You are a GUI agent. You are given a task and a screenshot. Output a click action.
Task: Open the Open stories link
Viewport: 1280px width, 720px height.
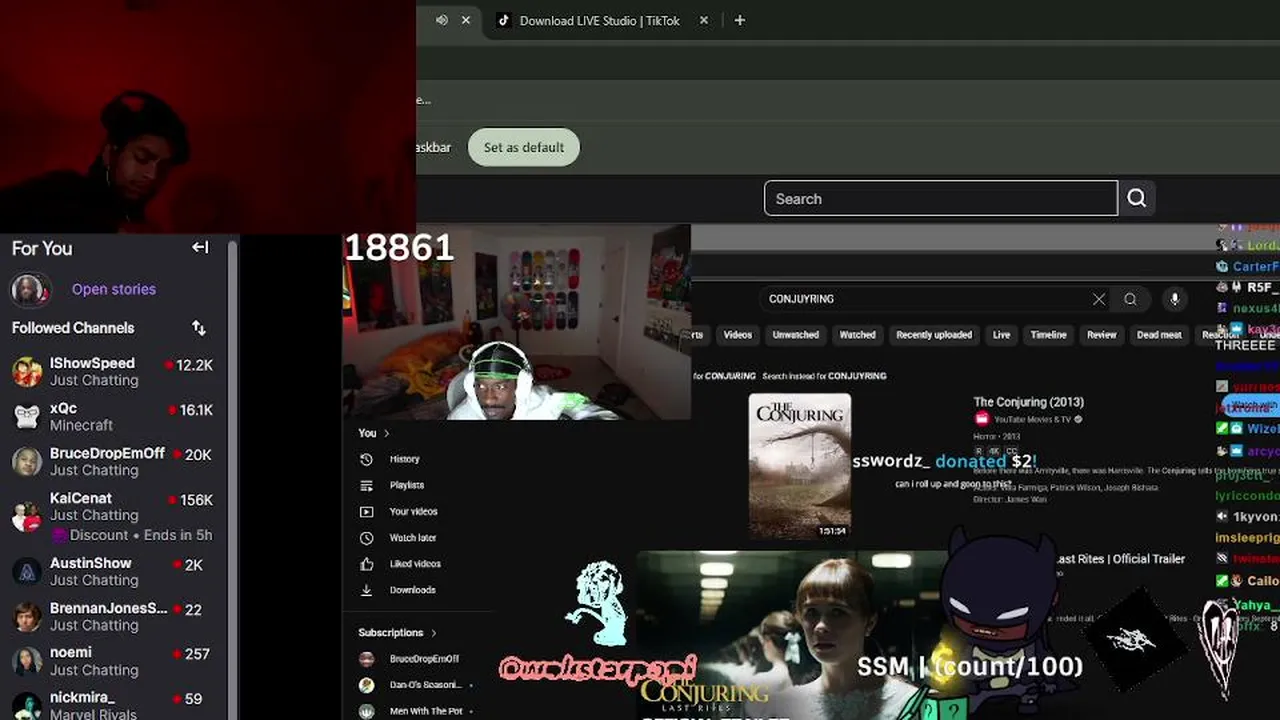pos(114,289)
